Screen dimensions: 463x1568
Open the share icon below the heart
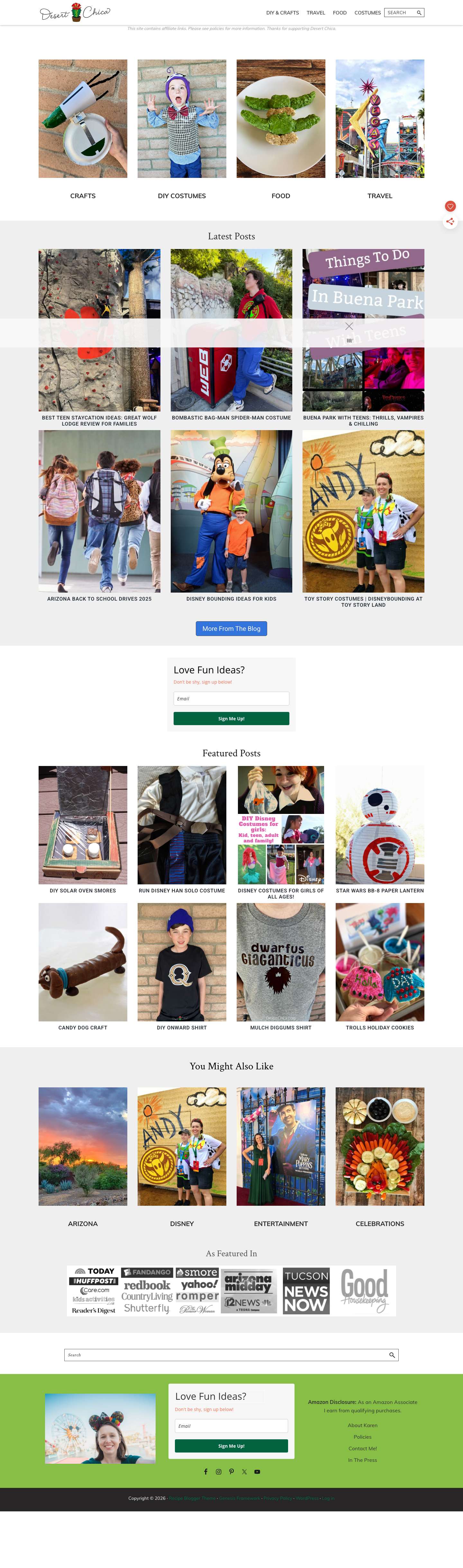click(x=450, y=222)
